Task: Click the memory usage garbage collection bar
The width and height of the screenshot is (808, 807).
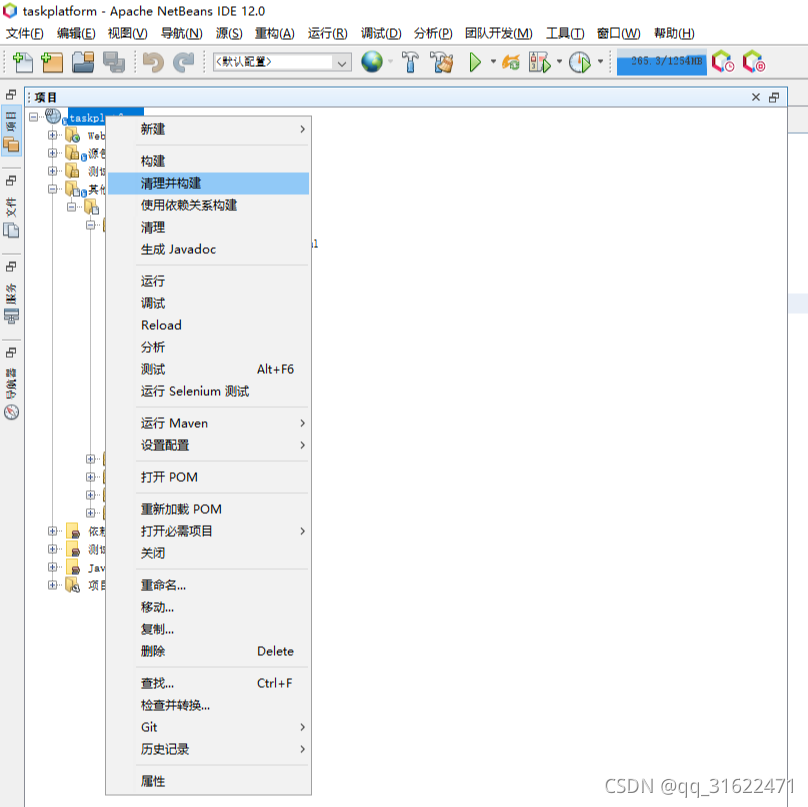Action: point(662,62)
